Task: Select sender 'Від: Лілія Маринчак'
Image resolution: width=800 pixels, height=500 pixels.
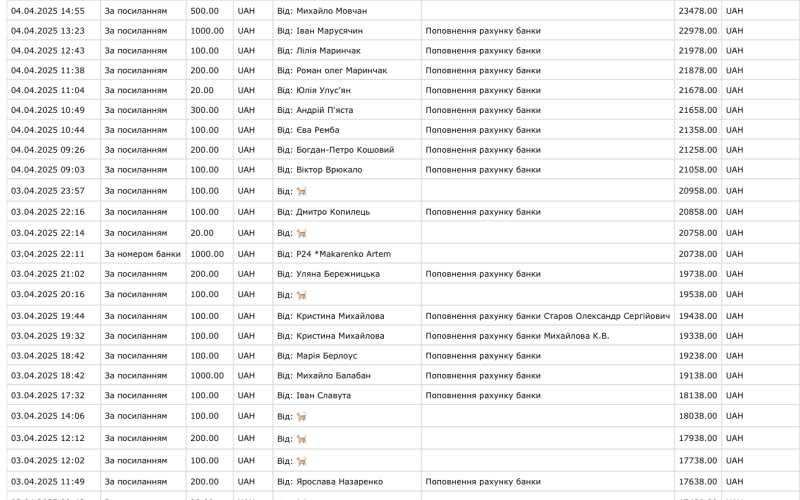Action: coord(319,51)
